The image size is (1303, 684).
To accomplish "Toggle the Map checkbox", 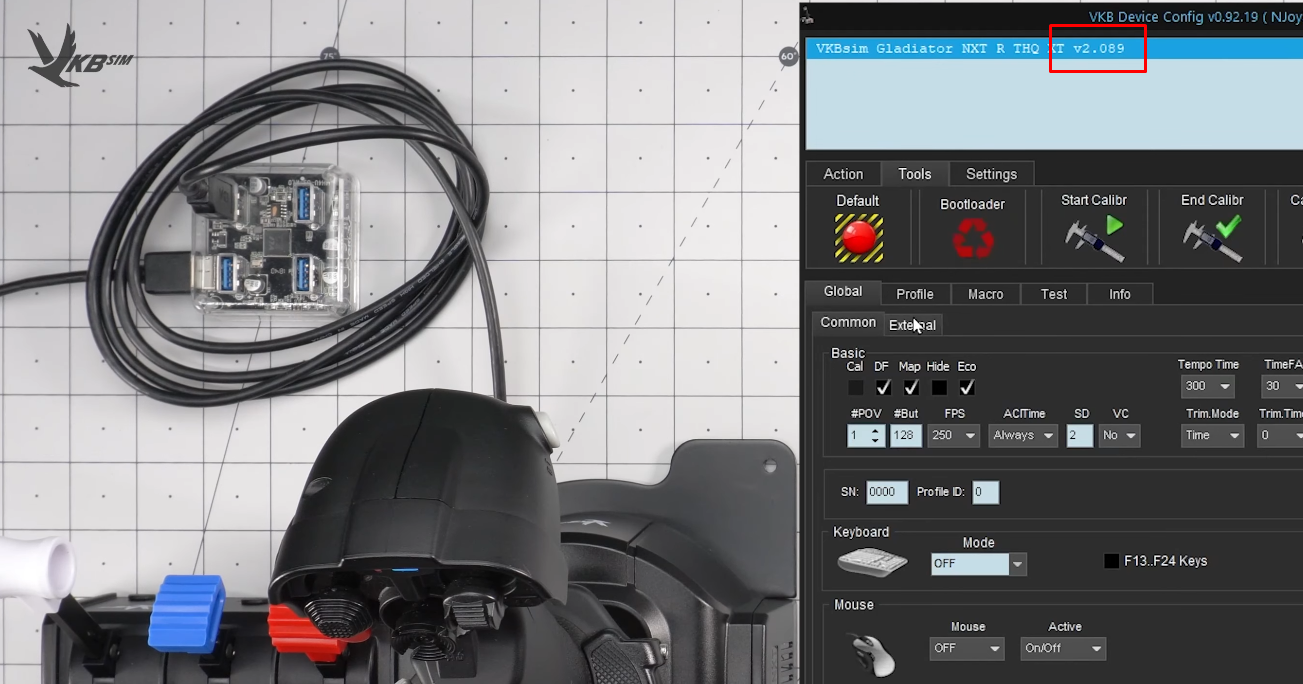I will point(911,387).
